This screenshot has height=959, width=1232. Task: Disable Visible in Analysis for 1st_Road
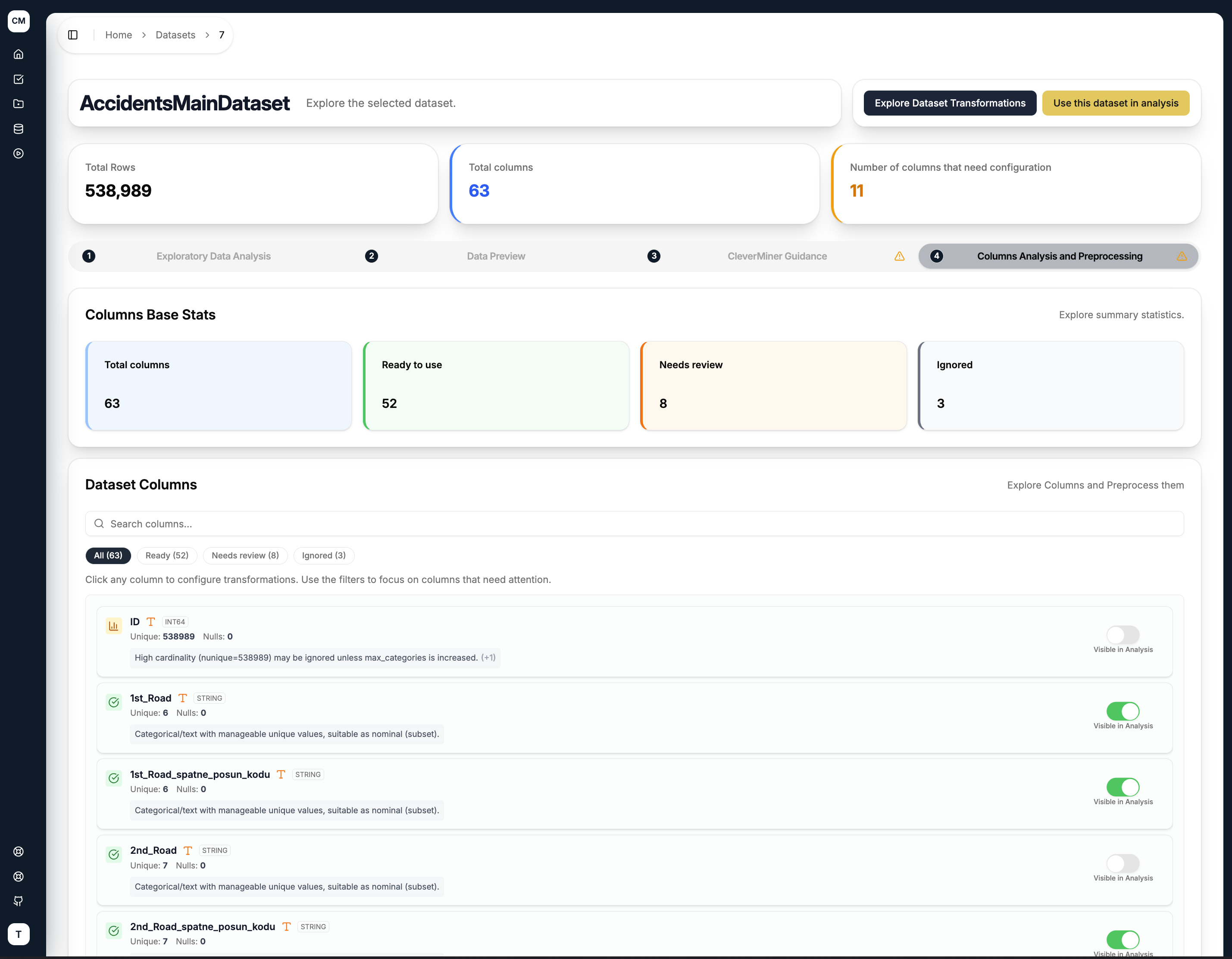[x=1123, y=711]
